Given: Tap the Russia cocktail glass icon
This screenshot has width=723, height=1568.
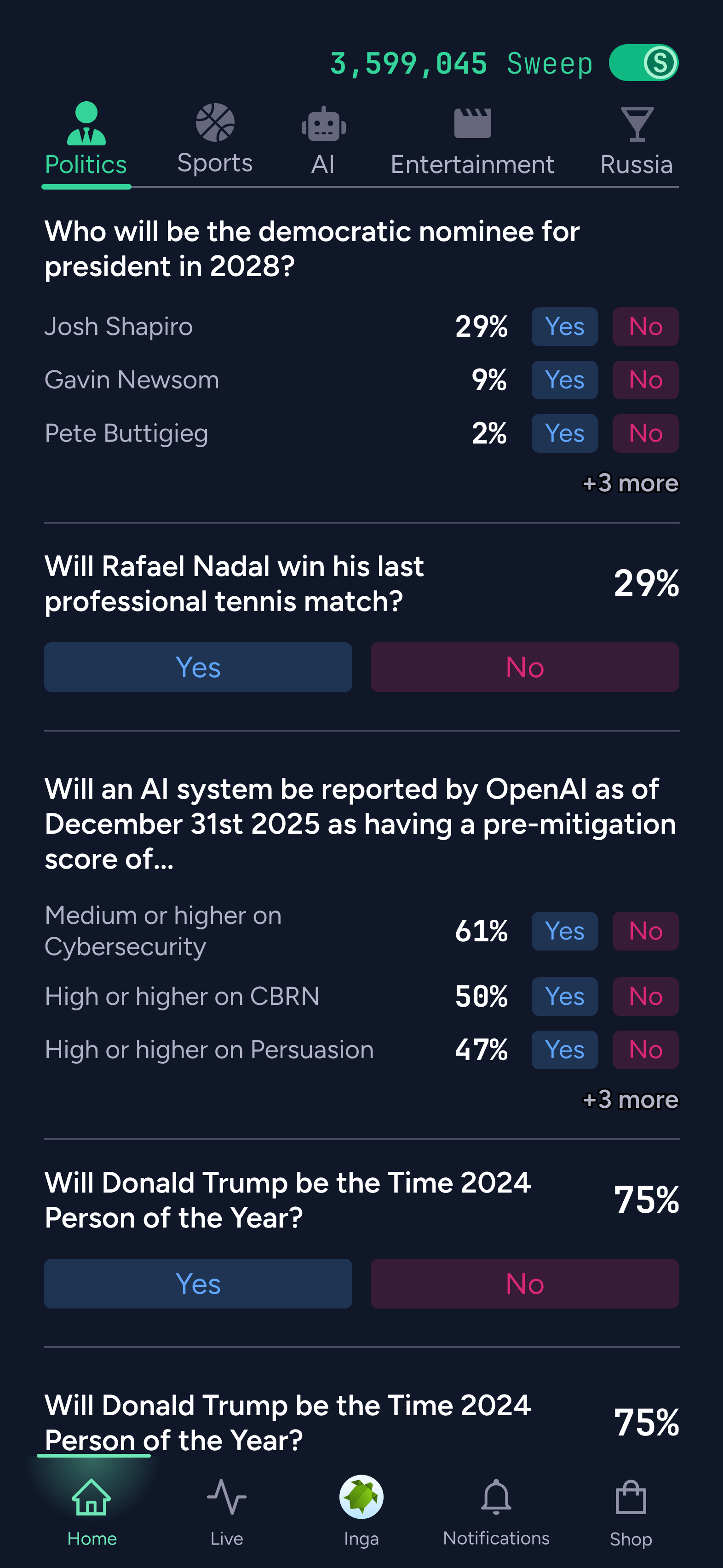Looking at the screenshot, I should click(637, 124).
